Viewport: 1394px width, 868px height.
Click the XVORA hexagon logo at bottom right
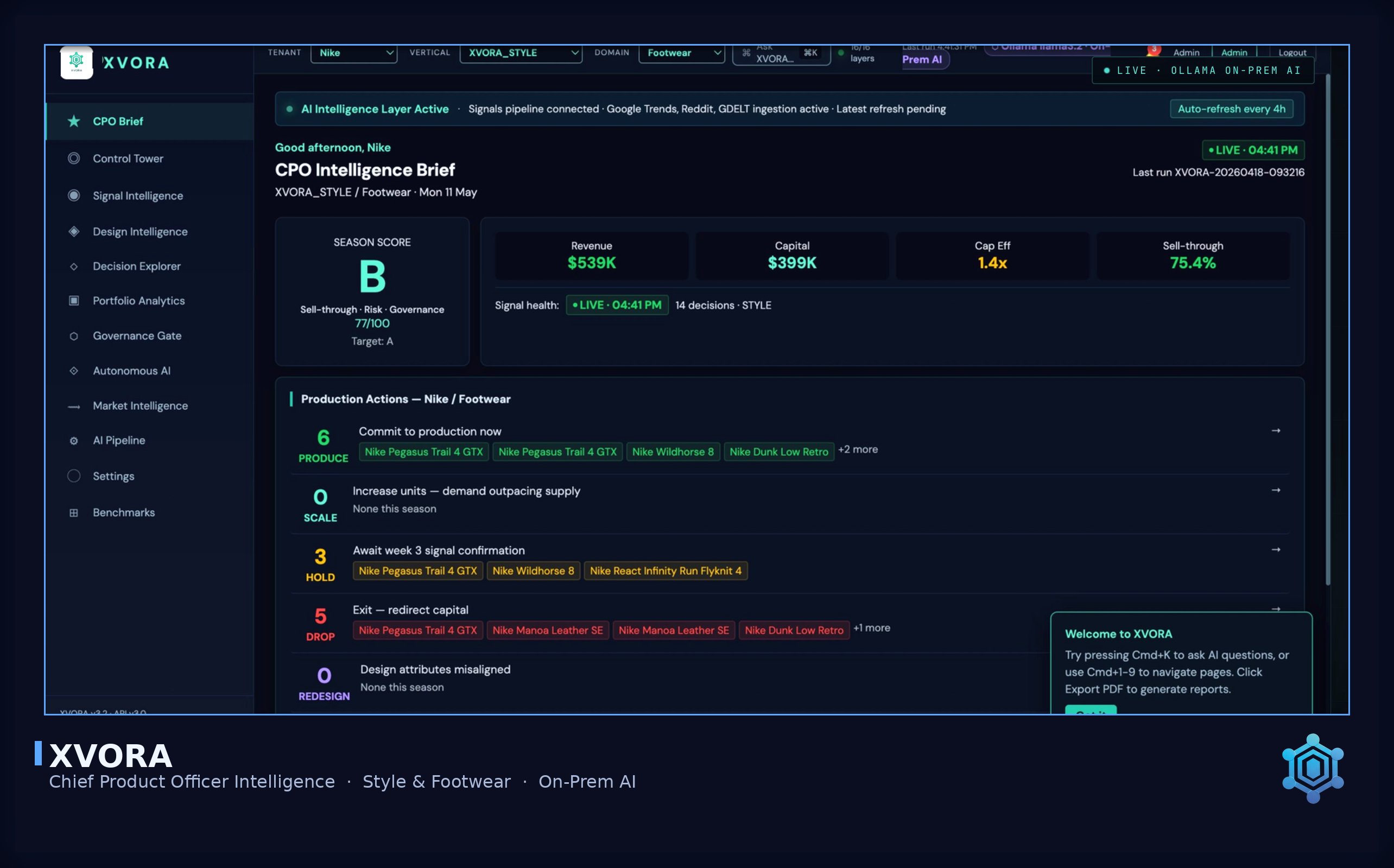pyautogui.click(x=1313, y=768)
